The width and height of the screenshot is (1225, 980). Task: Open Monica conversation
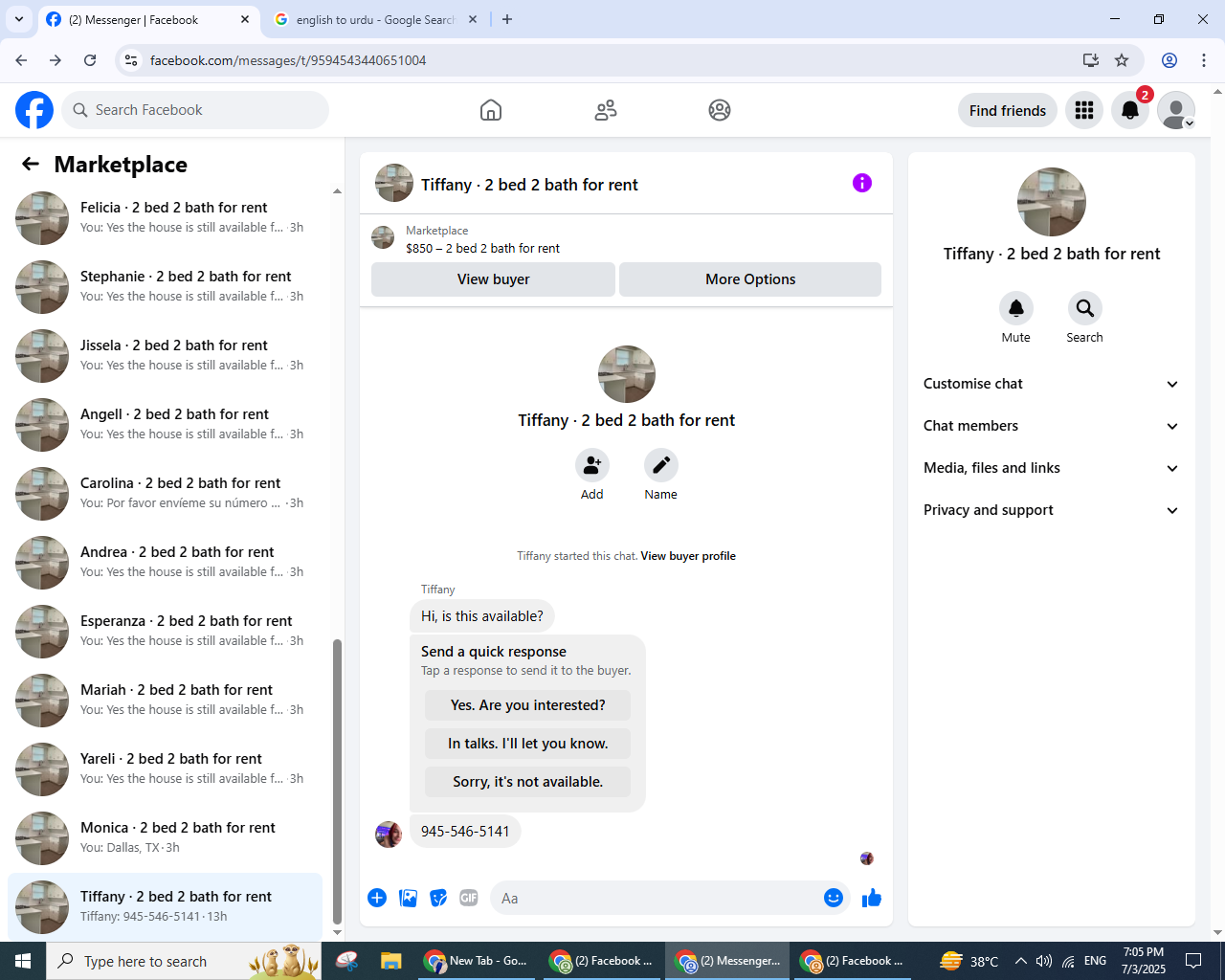tap(165, 838)
